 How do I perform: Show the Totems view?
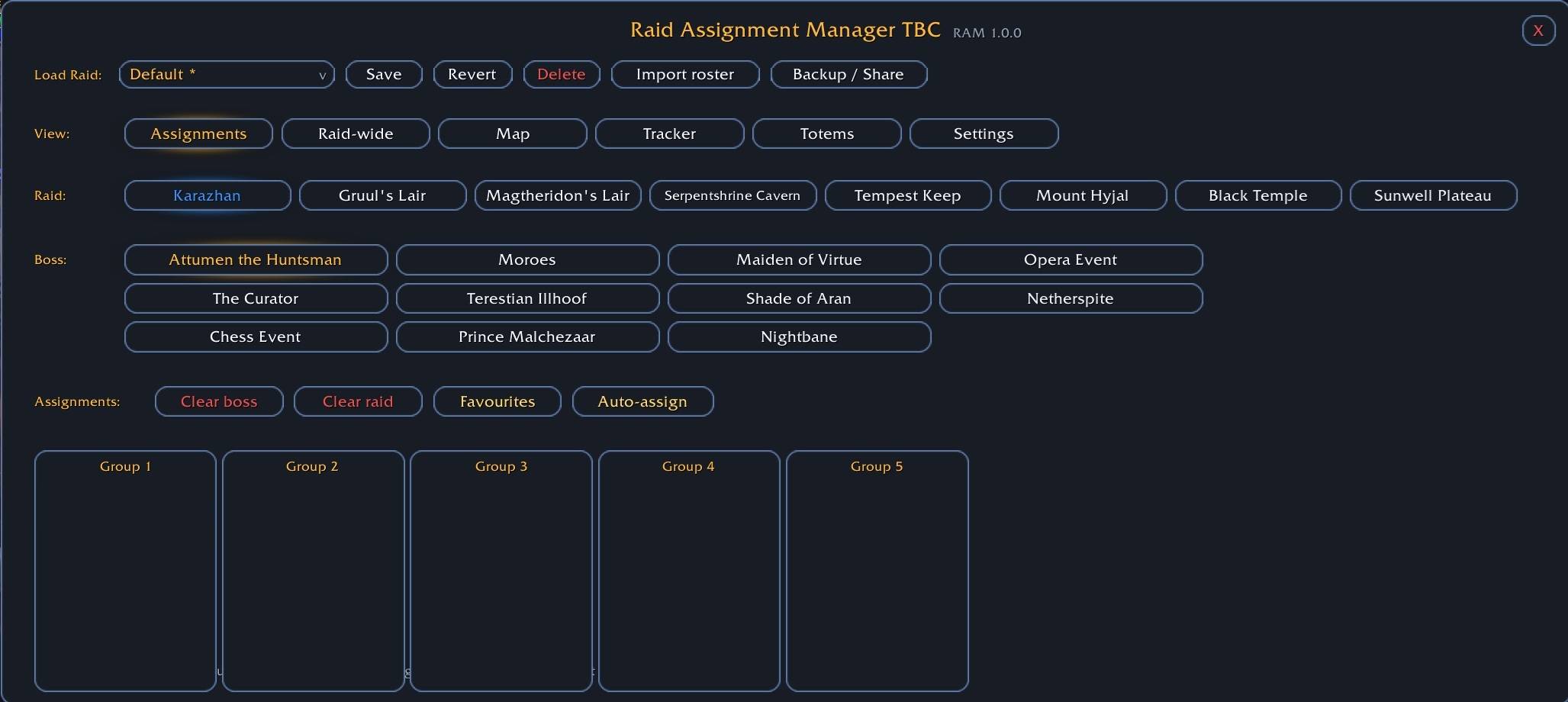pyautogui.click(x=827, y=134)
